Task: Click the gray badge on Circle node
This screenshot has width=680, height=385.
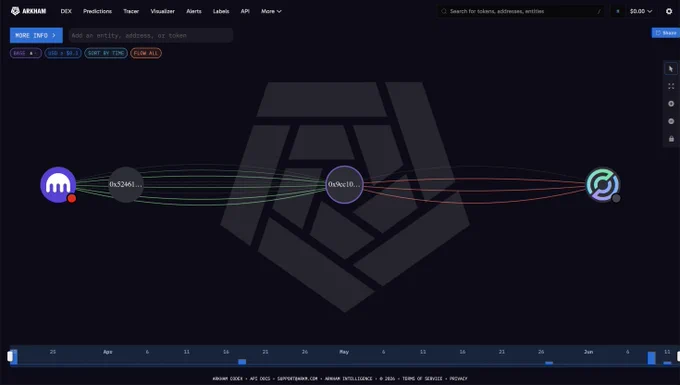Action: [616, 198]
